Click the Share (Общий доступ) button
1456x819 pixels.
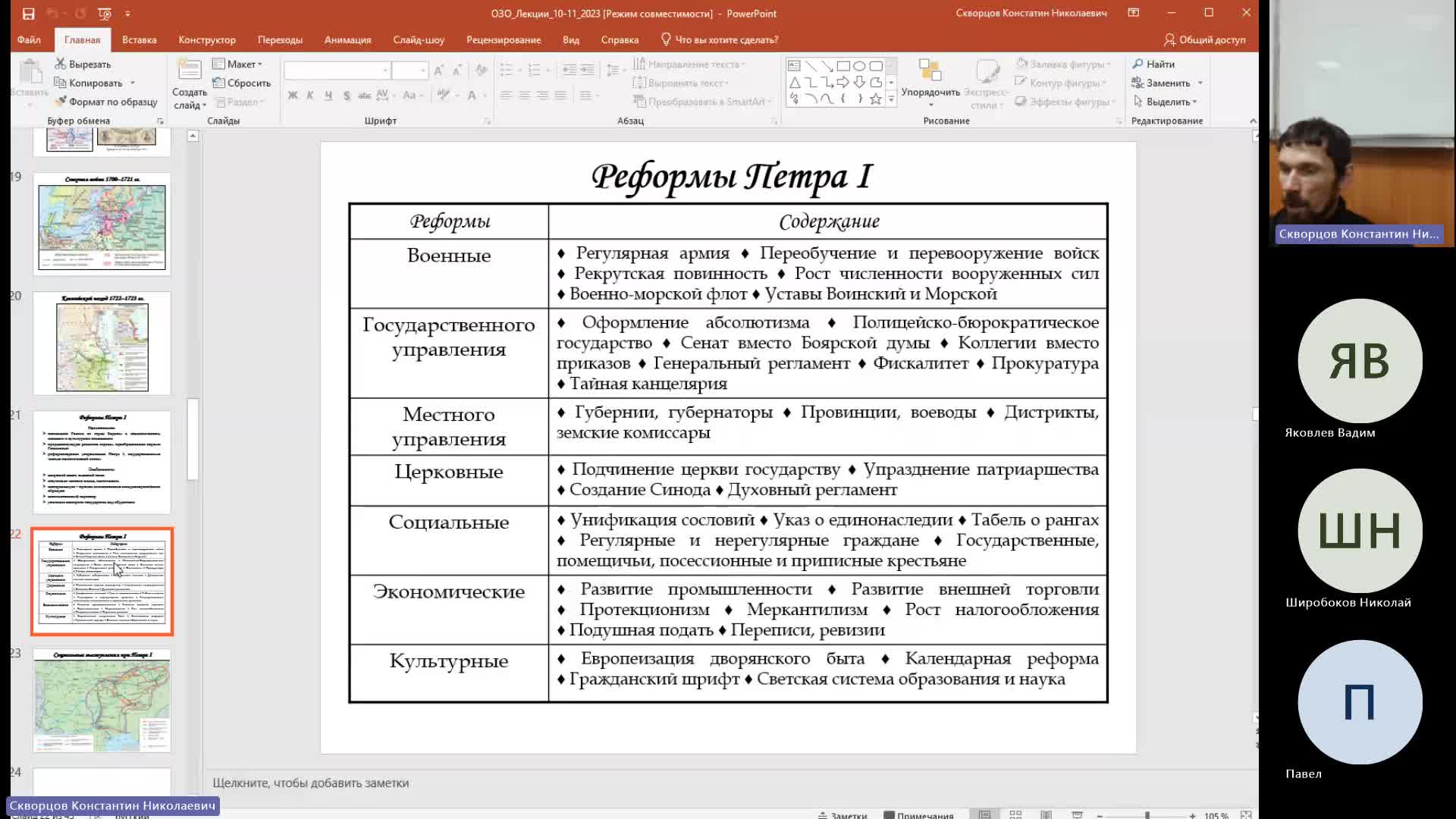[1204, 39]
